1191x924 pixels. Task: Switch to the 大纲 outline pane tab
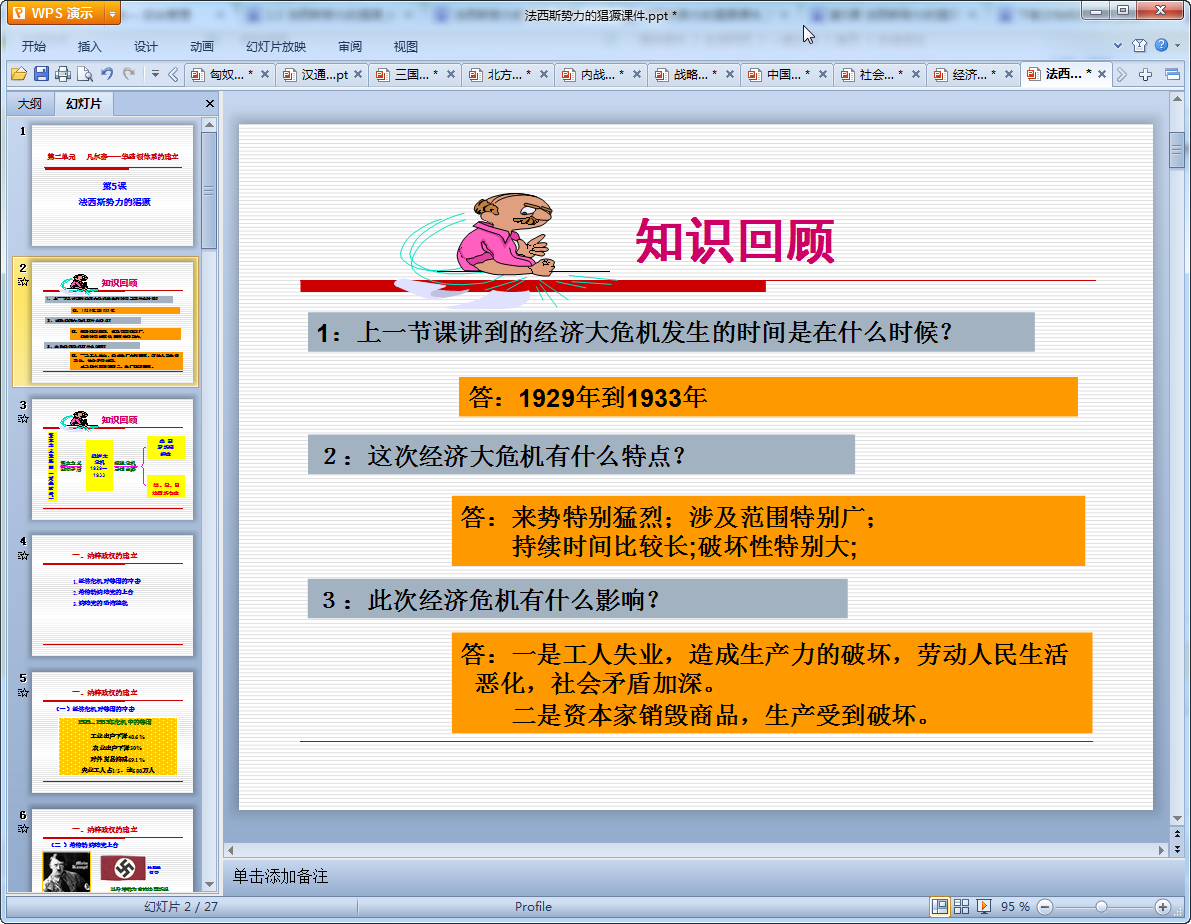point(30,103)
